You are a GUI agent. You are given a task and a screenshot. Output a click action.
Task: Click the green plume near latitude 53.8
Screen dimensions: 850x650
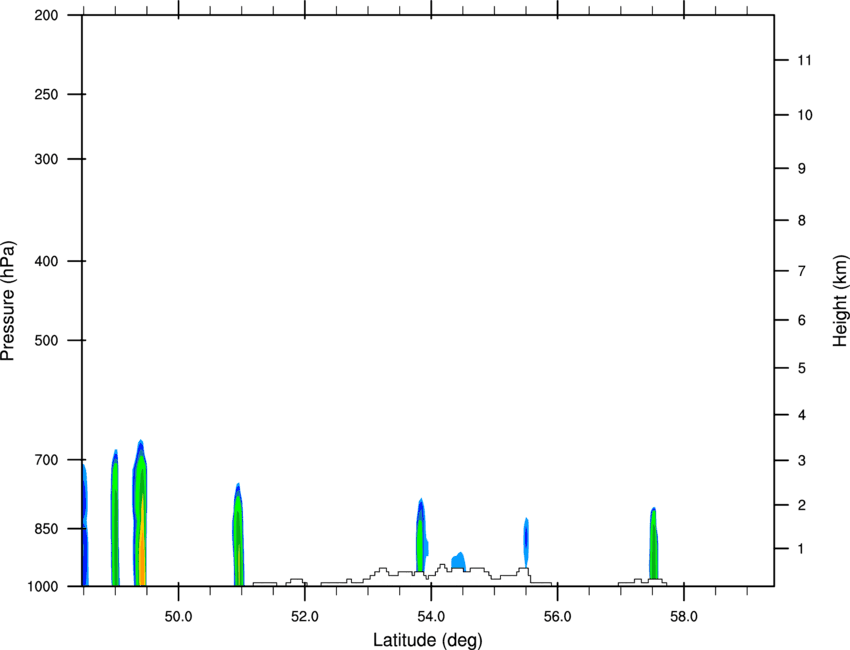421,535
